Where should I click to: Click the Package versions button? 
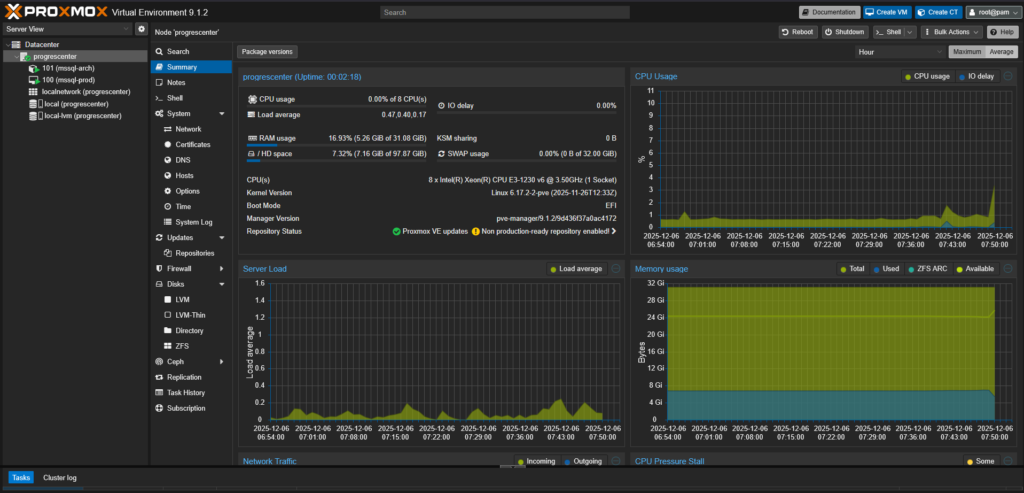[x=267, y=51]
